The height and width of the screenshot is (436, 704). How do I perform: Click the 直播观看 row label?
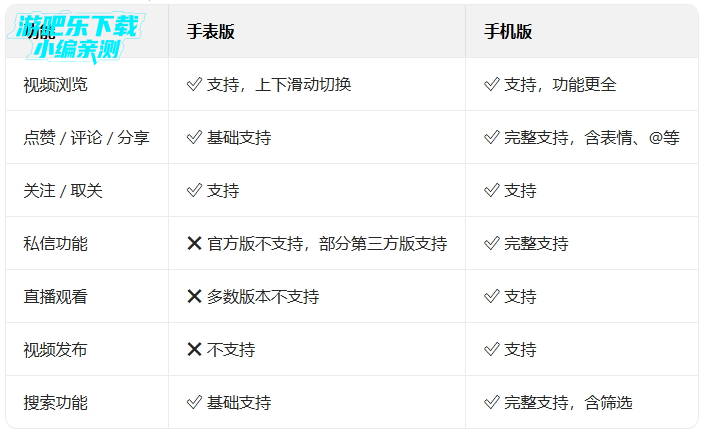[55, 296]
